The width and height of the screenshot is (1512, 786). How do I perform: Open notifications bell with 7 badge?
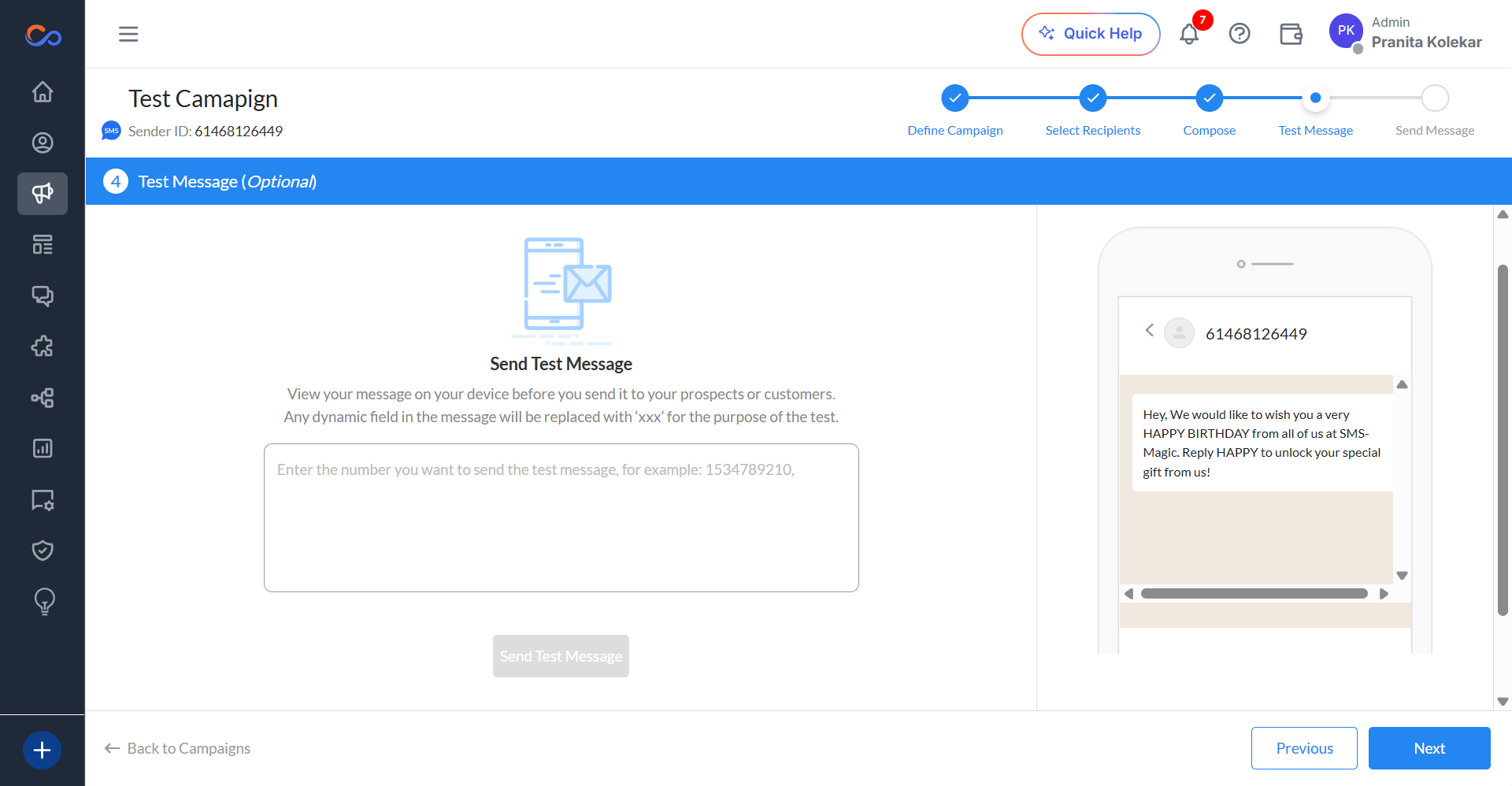point(1190,33)
